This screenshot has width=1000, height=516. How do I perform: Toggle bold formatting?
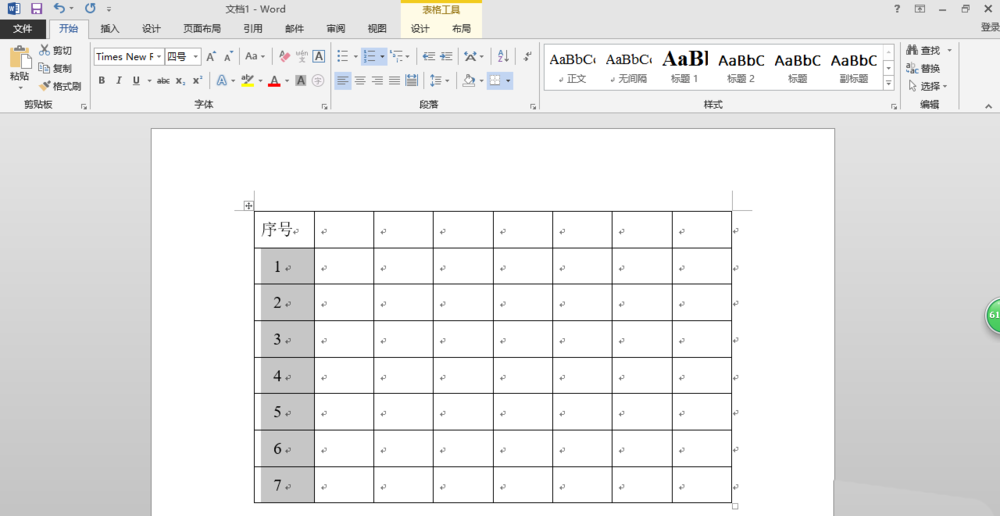click(101, 81)
